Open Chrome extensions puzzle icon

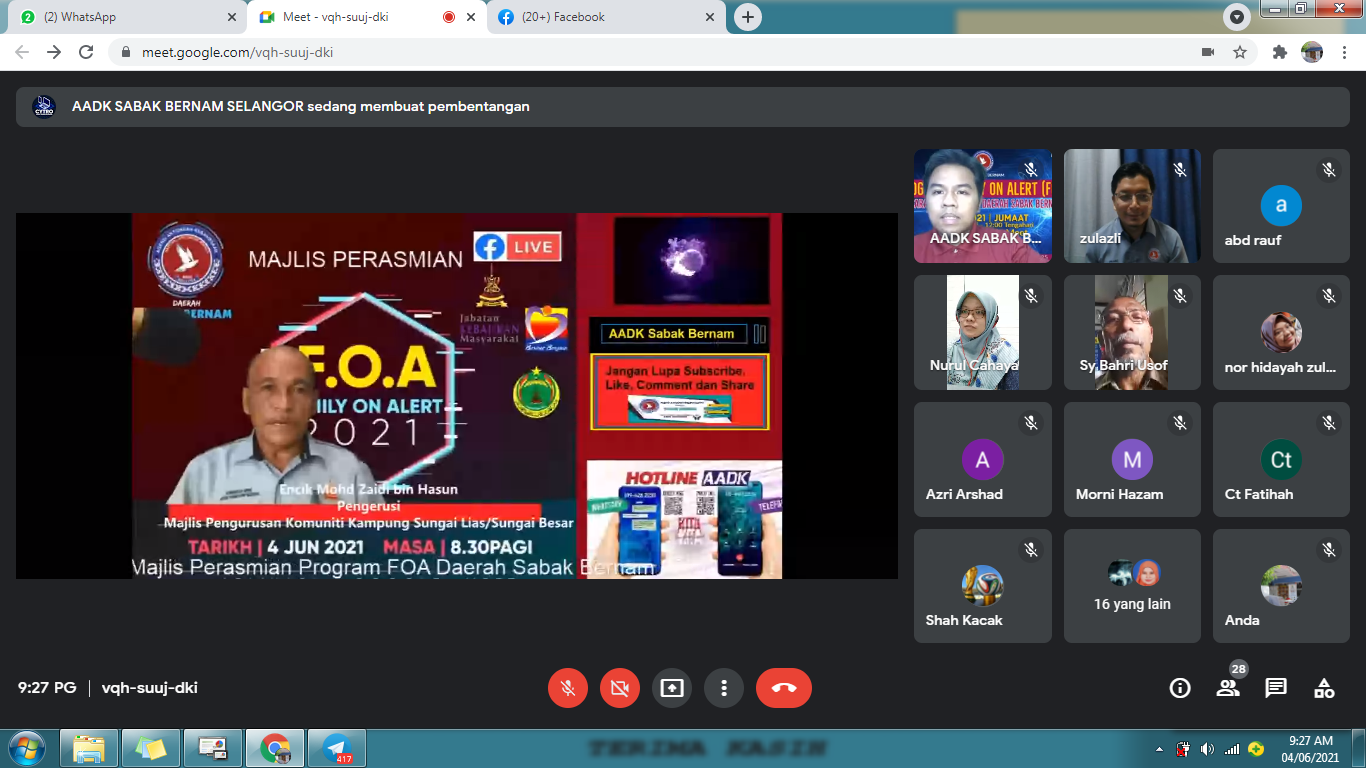click(x=1279, y=52)
